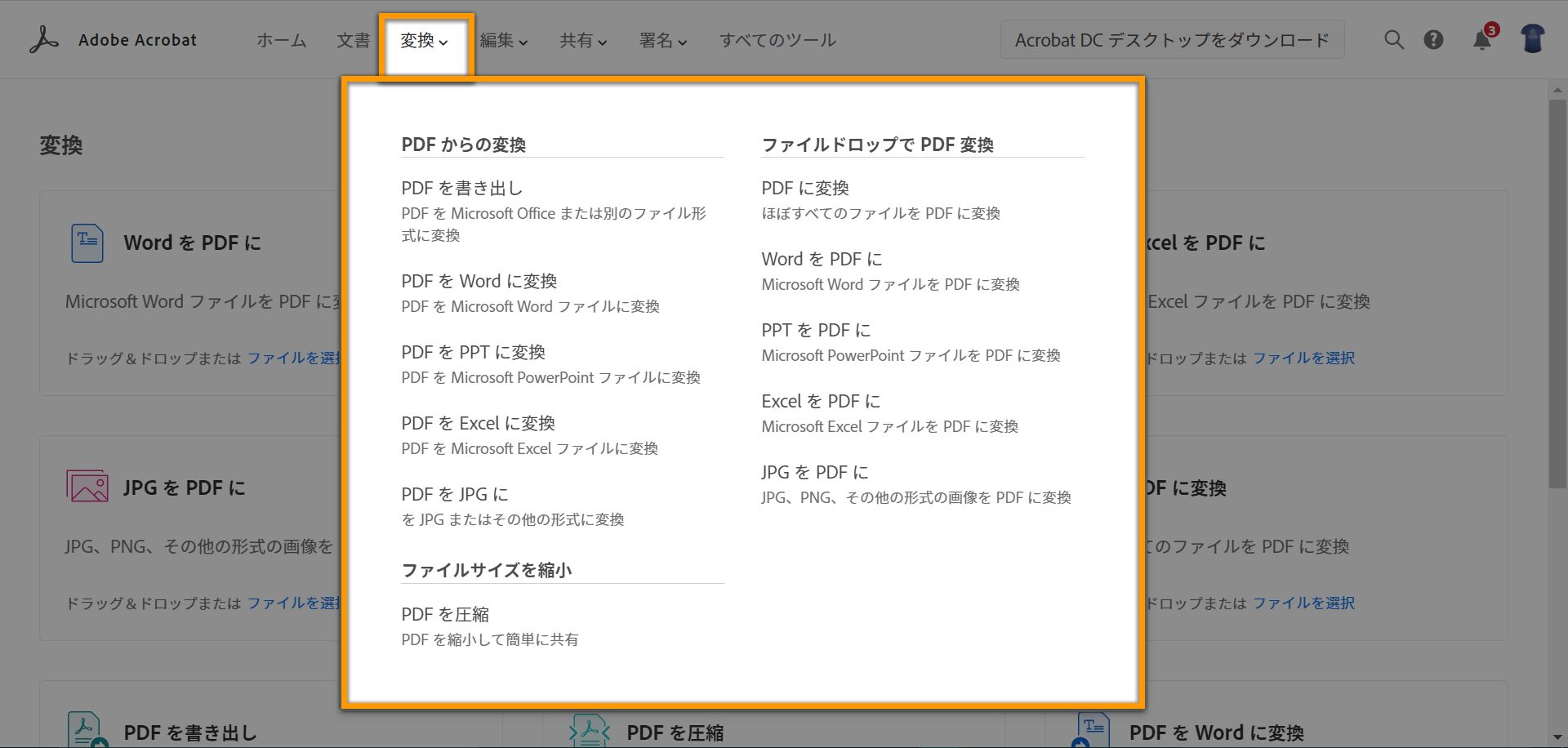
Task: Click the PDF を圧縮 compress icon at bottom
Action: (x=590, y=730)
